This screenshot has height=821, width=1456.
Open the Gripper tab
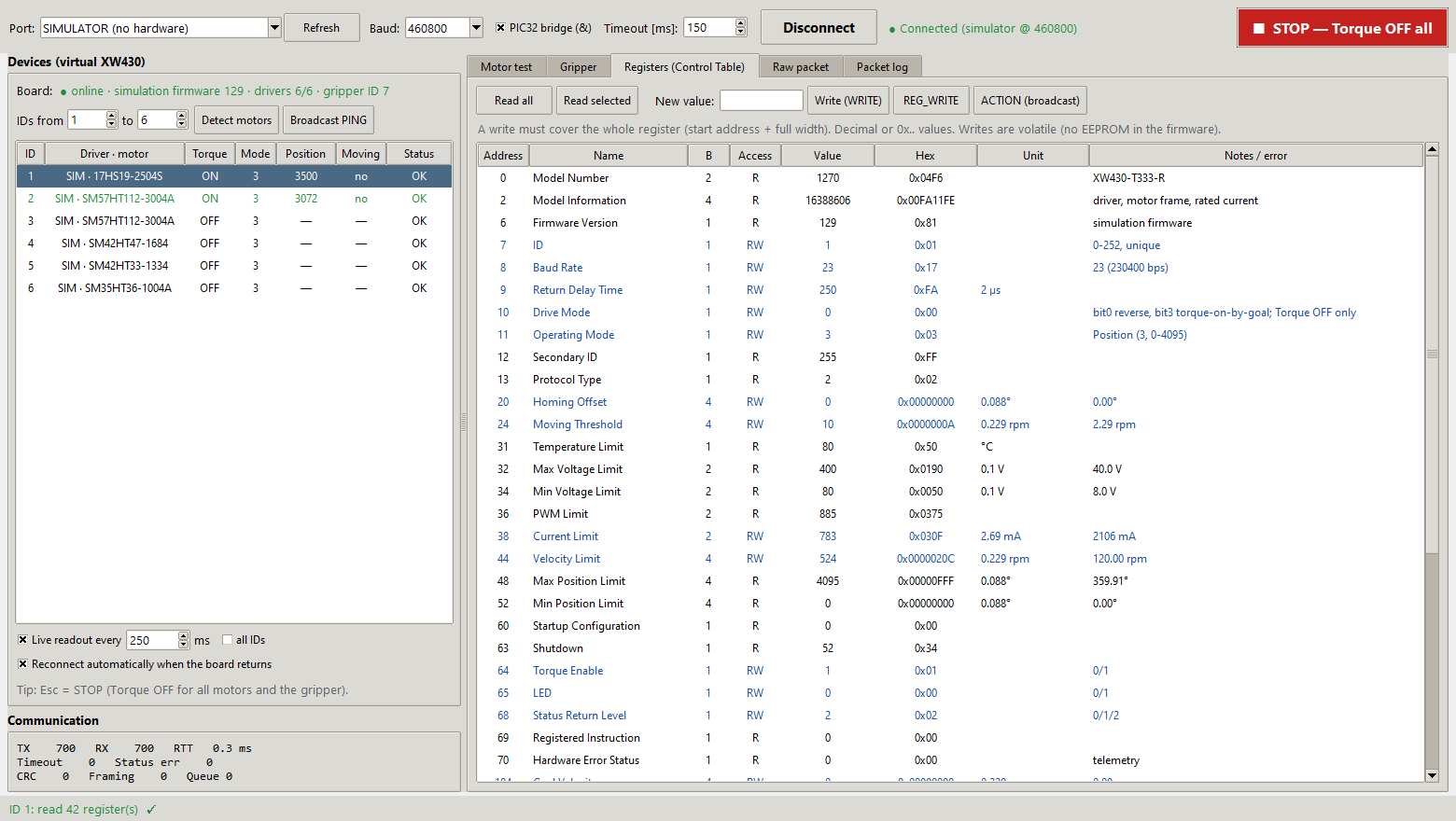pyautogui.click(x=578, y=67)
